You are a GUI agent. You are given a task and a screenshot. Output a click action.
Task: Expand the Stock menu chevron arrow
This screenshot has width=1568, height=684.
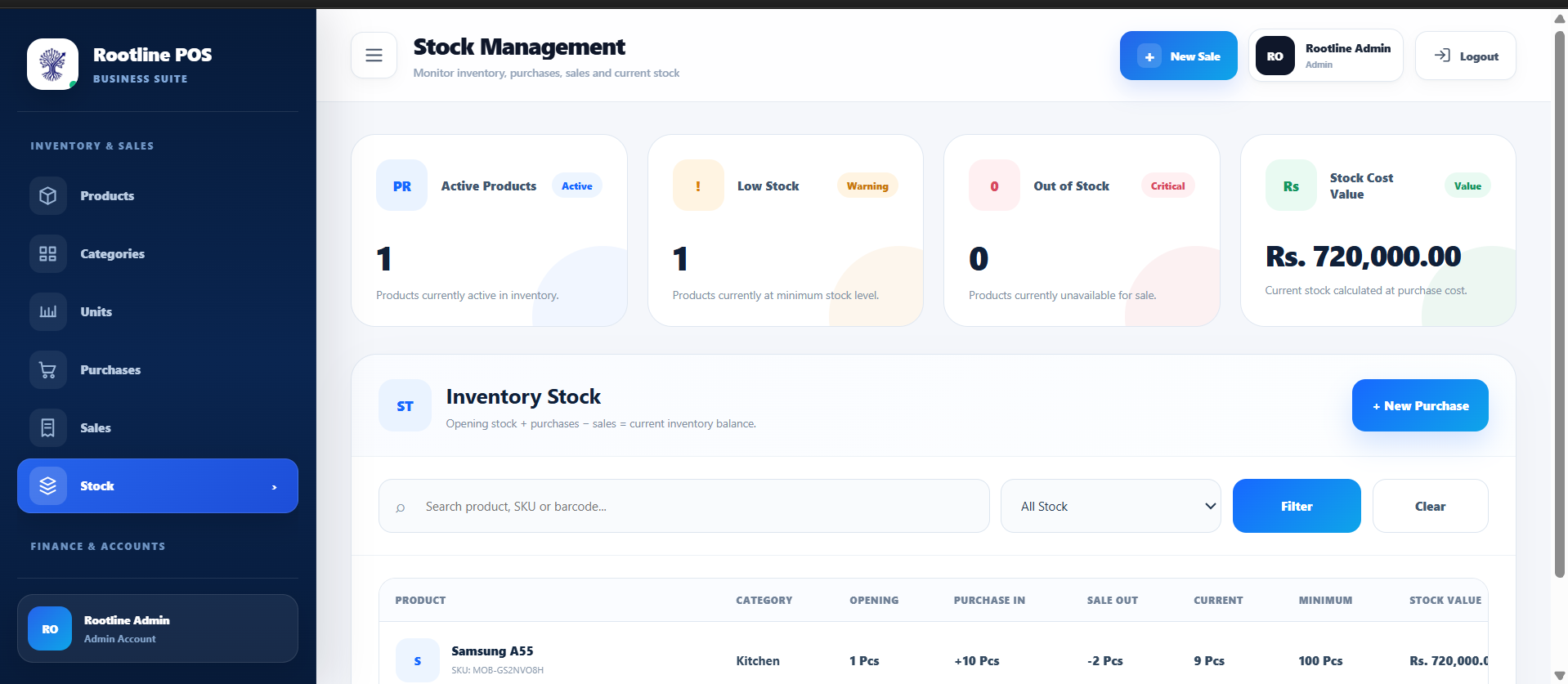(274, 487)
